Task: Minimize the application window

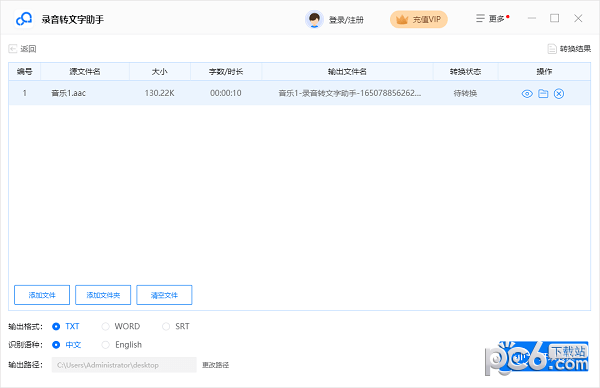Action: 532,18
